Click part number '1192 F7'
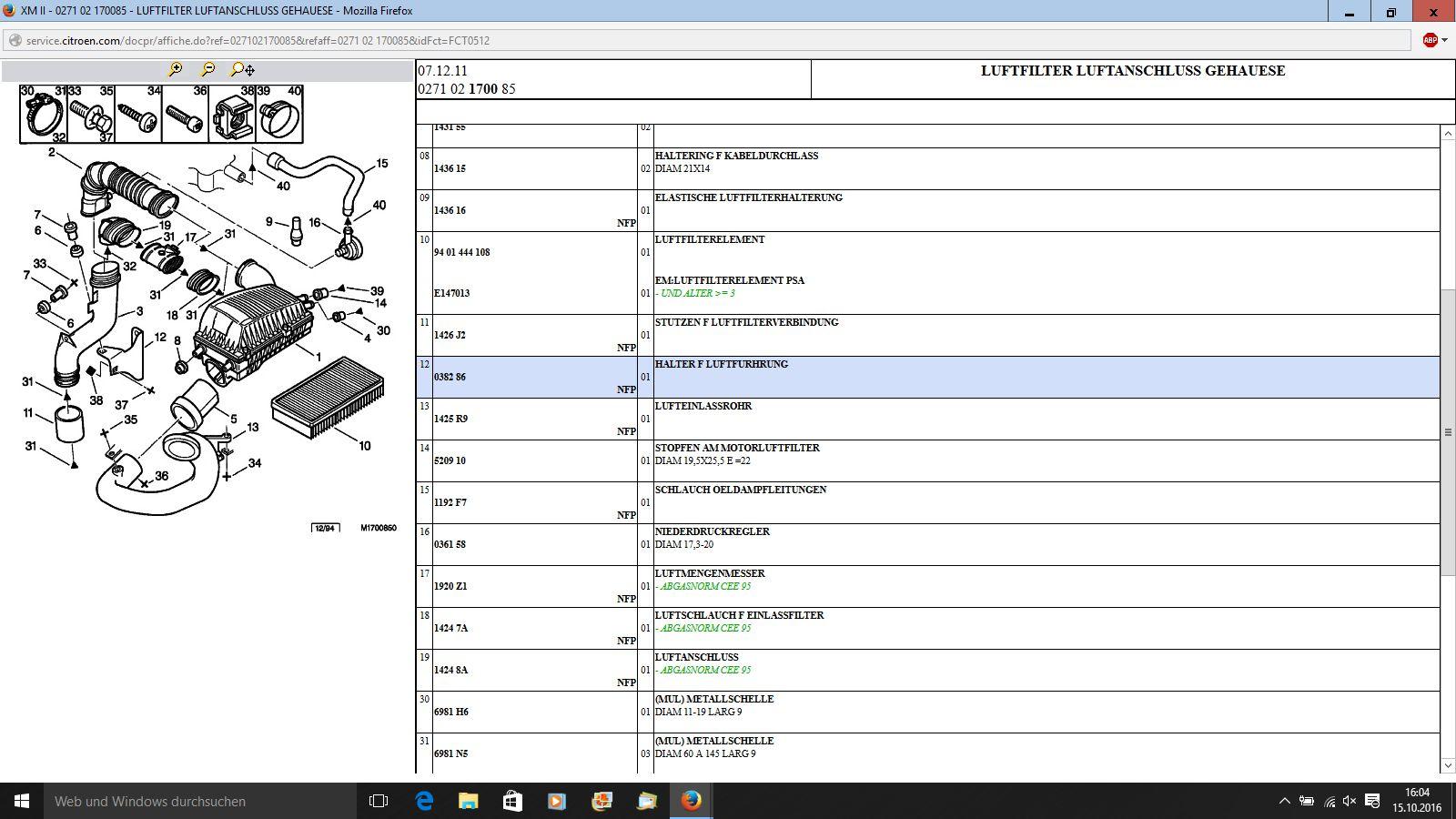1456x819 pixels. [x=450, y=502]
